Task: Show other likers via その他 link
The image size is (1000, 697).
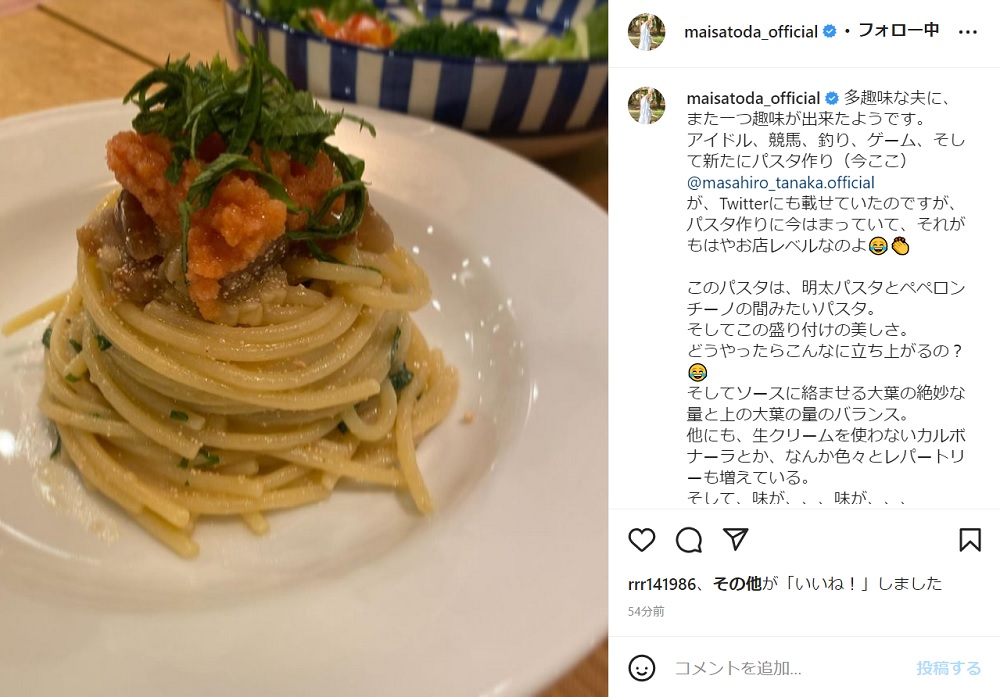Action: [737, 583]
